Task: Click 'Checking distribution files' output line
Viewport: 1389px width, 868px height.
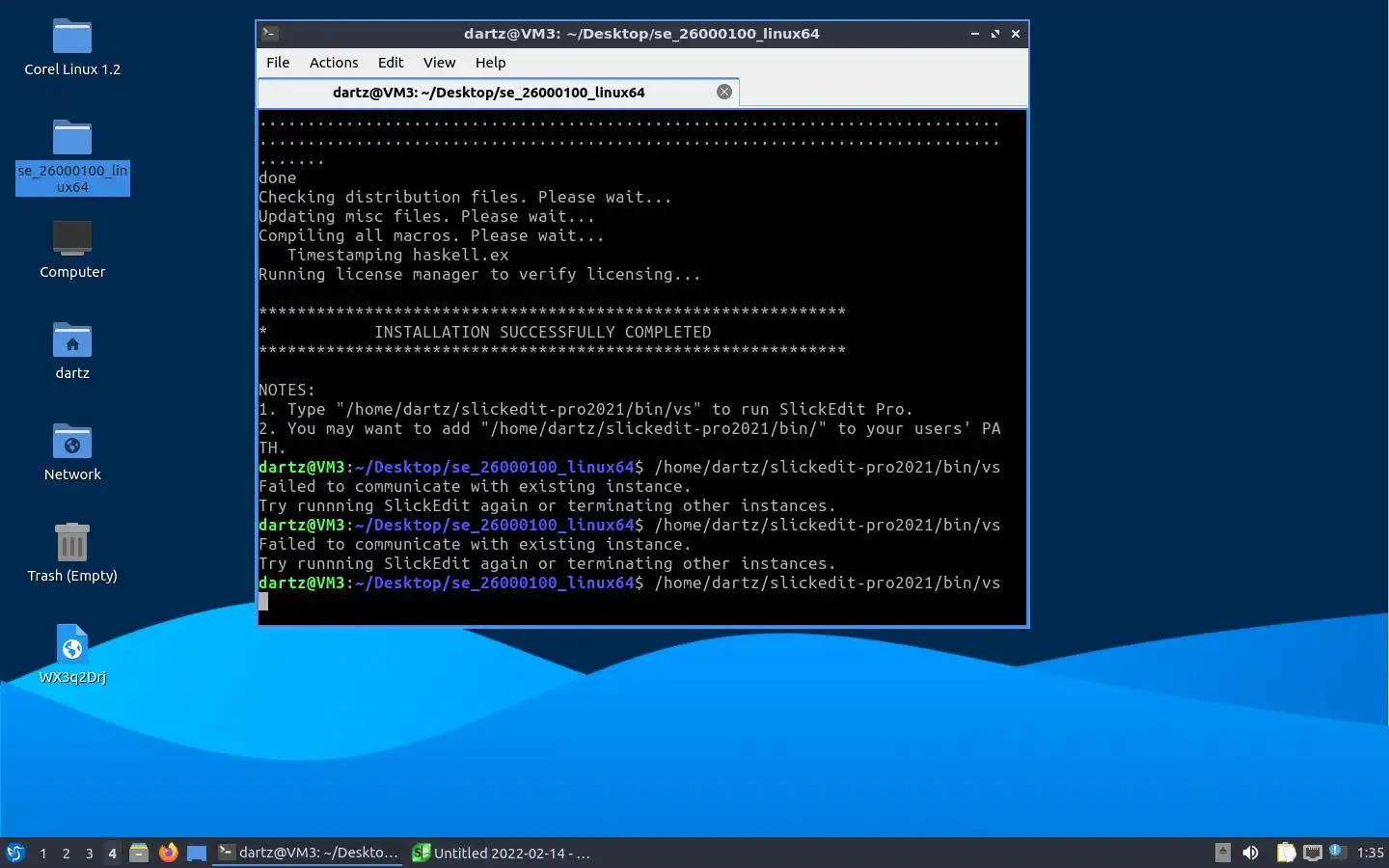Action: (x=465, y=197)
